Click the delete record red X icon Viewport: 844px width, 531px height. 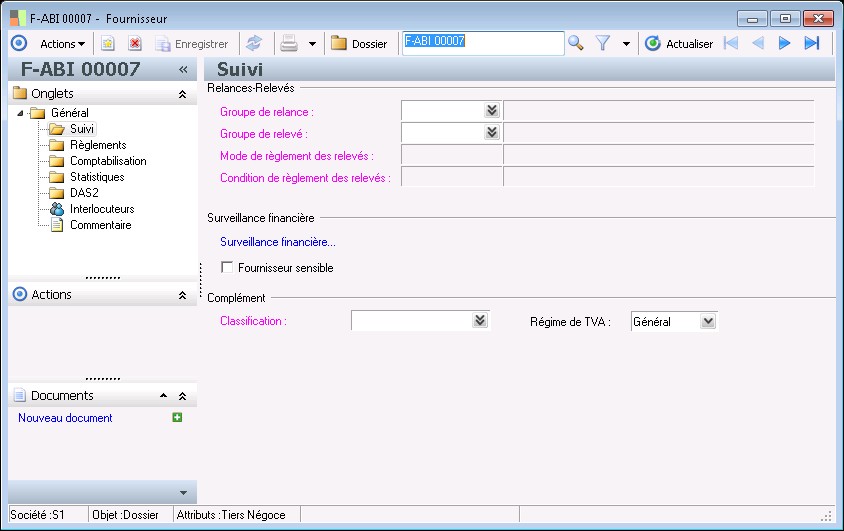coord(135,44)
